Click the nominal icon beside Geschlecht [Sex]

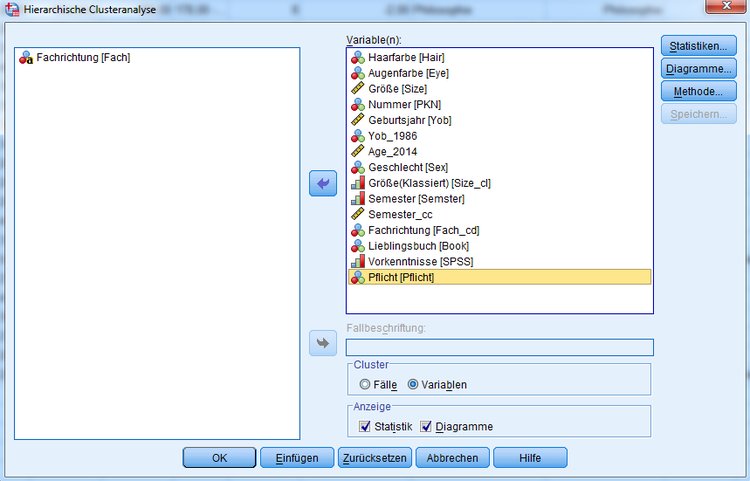point(357,167)
